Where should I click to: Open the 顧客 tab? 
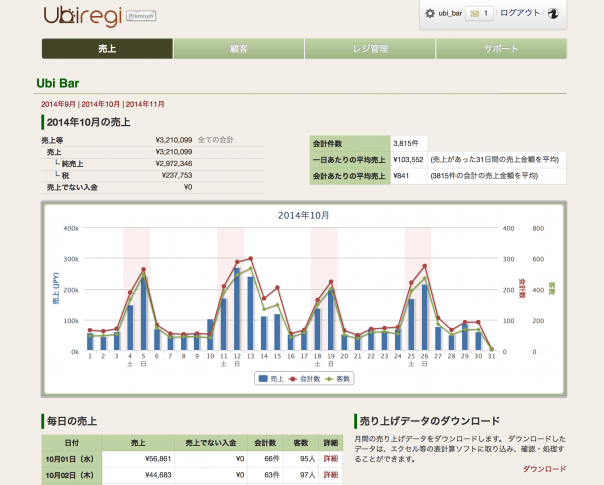[x=238, y=49]
